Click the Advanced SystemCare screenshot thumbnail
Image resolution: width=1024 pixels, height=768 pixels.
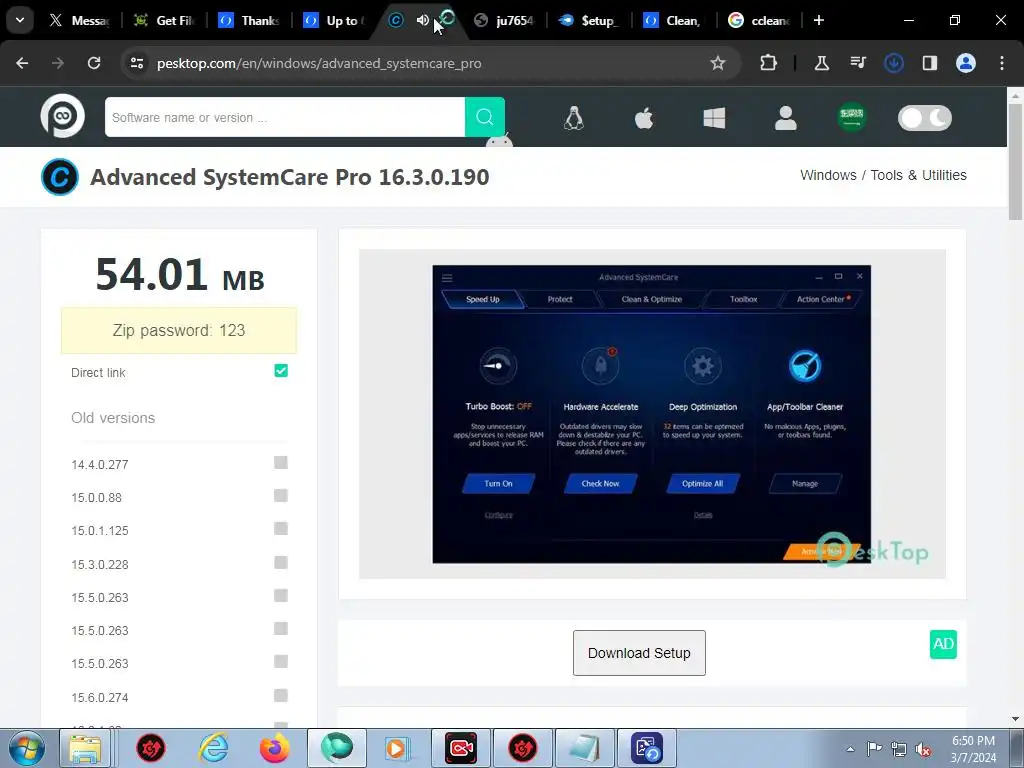[651, 414]
